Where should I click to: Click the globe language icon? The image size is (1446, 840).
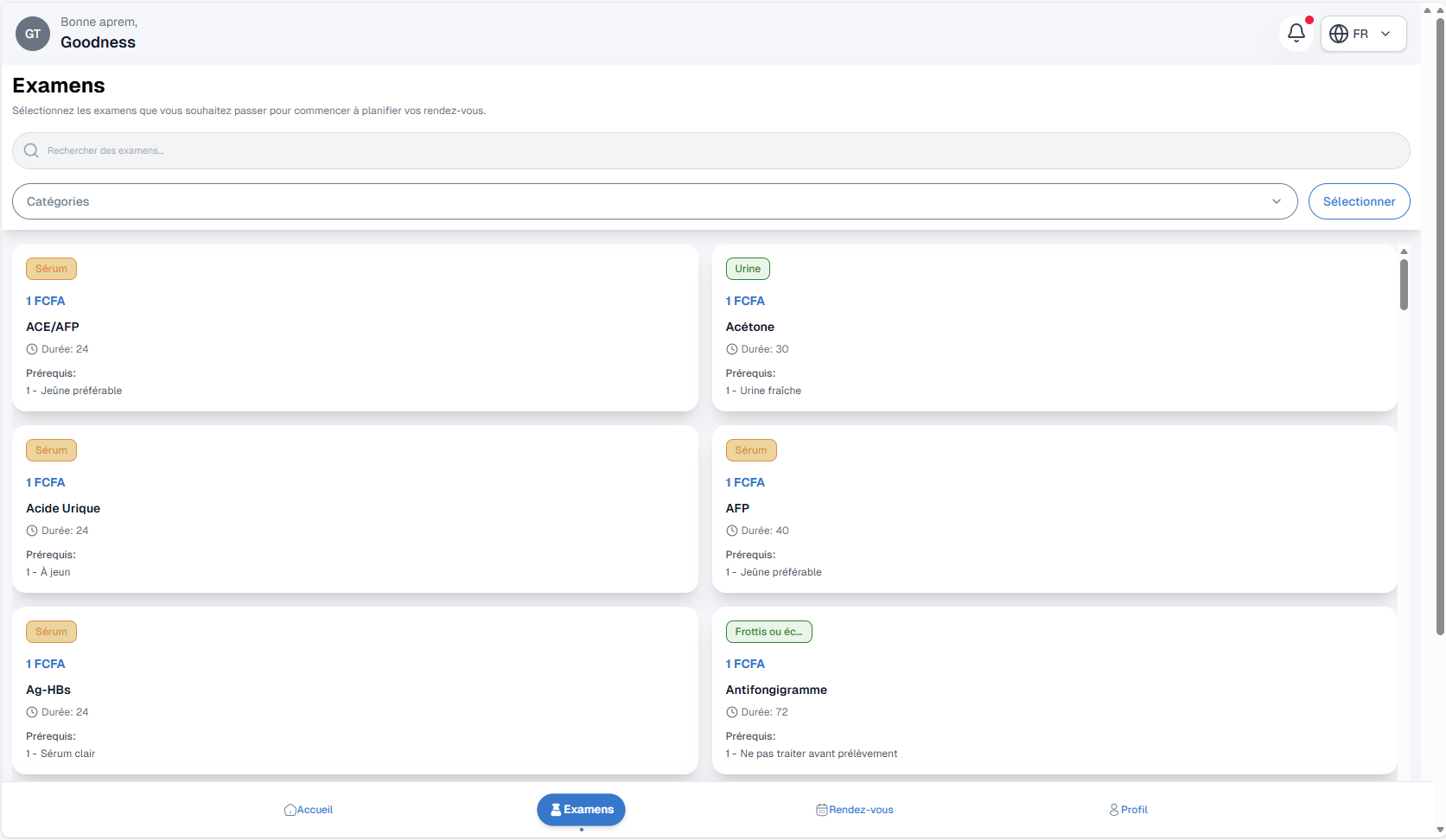pos(1338,34)
